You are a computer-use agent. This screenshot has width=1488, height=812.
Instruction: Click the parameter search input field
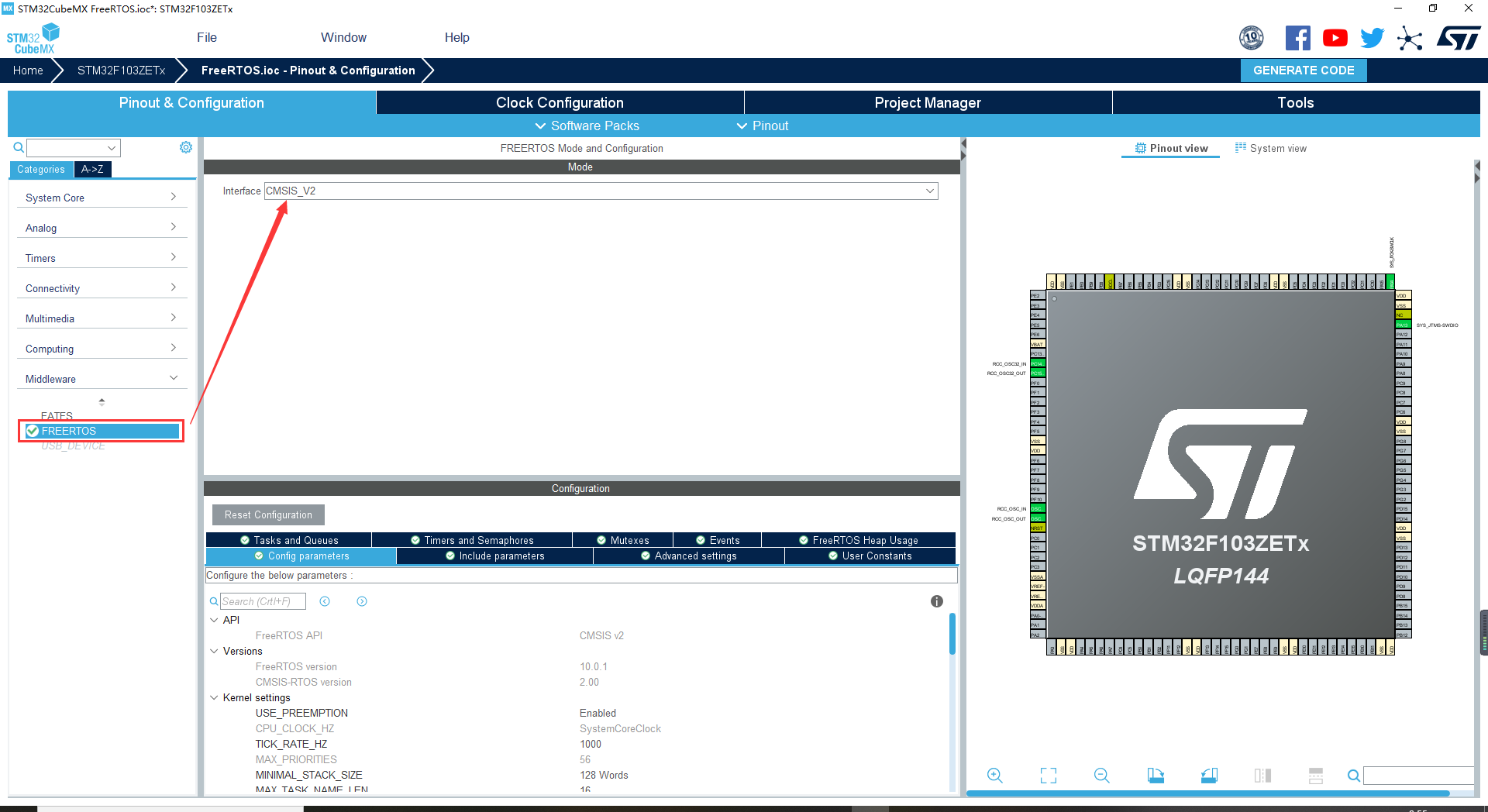tap(263, 601)
